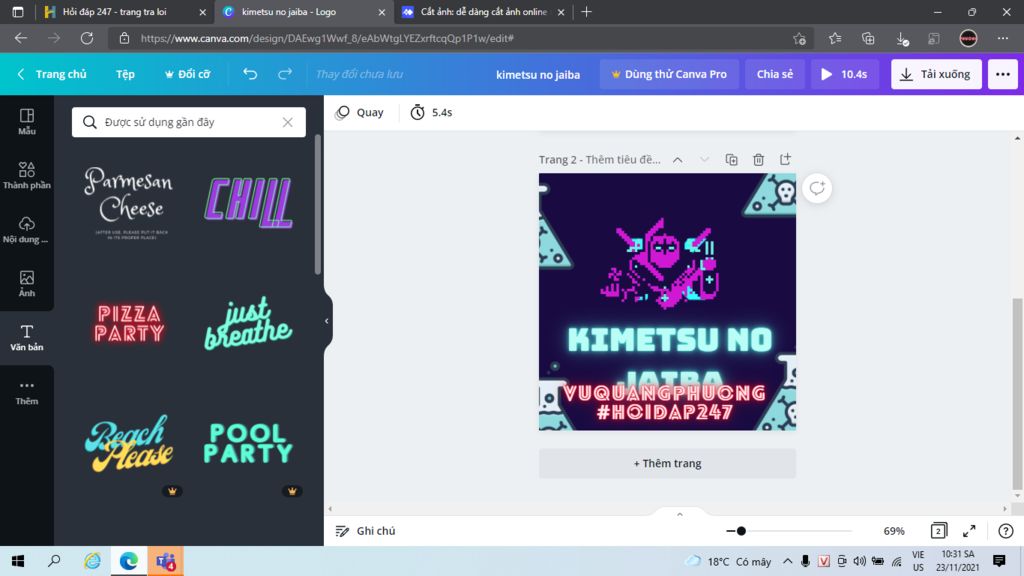Click the search field Được sử dụng gần đây
Screen dimensions: 1024x576
pos(189,122)
